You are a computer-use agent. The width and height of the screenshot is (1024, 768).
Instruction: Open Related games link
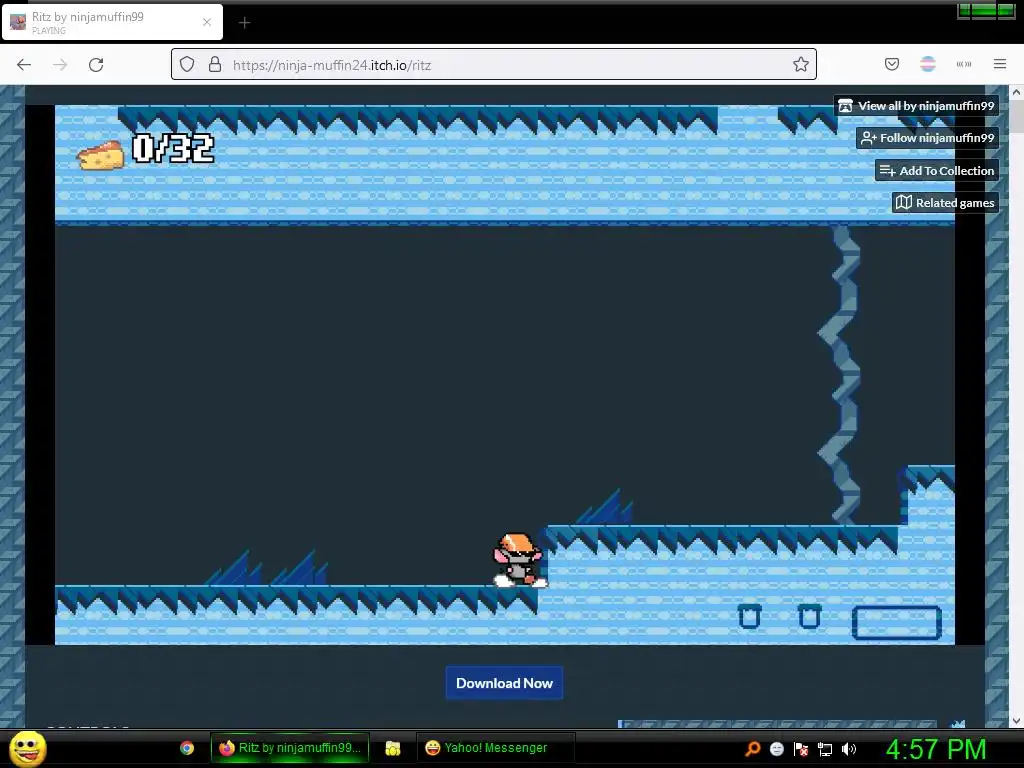coord(946,202)
